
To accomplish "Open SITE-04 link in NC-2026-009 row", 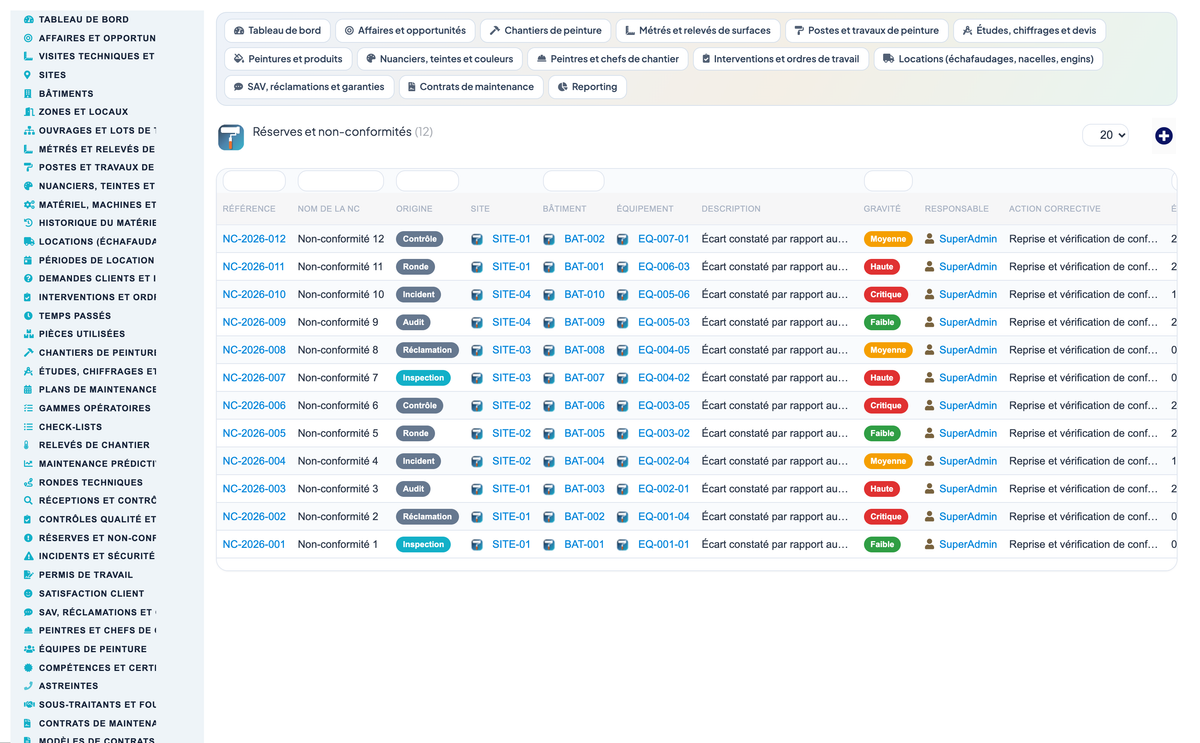I will click(x=511, y=322).
